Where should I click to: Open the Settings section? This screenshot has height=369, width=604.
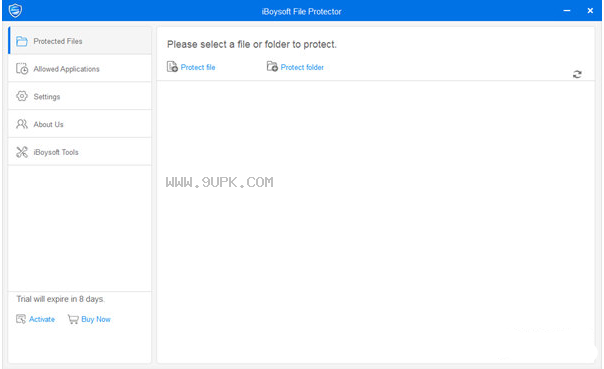click(x=80, y=96)
